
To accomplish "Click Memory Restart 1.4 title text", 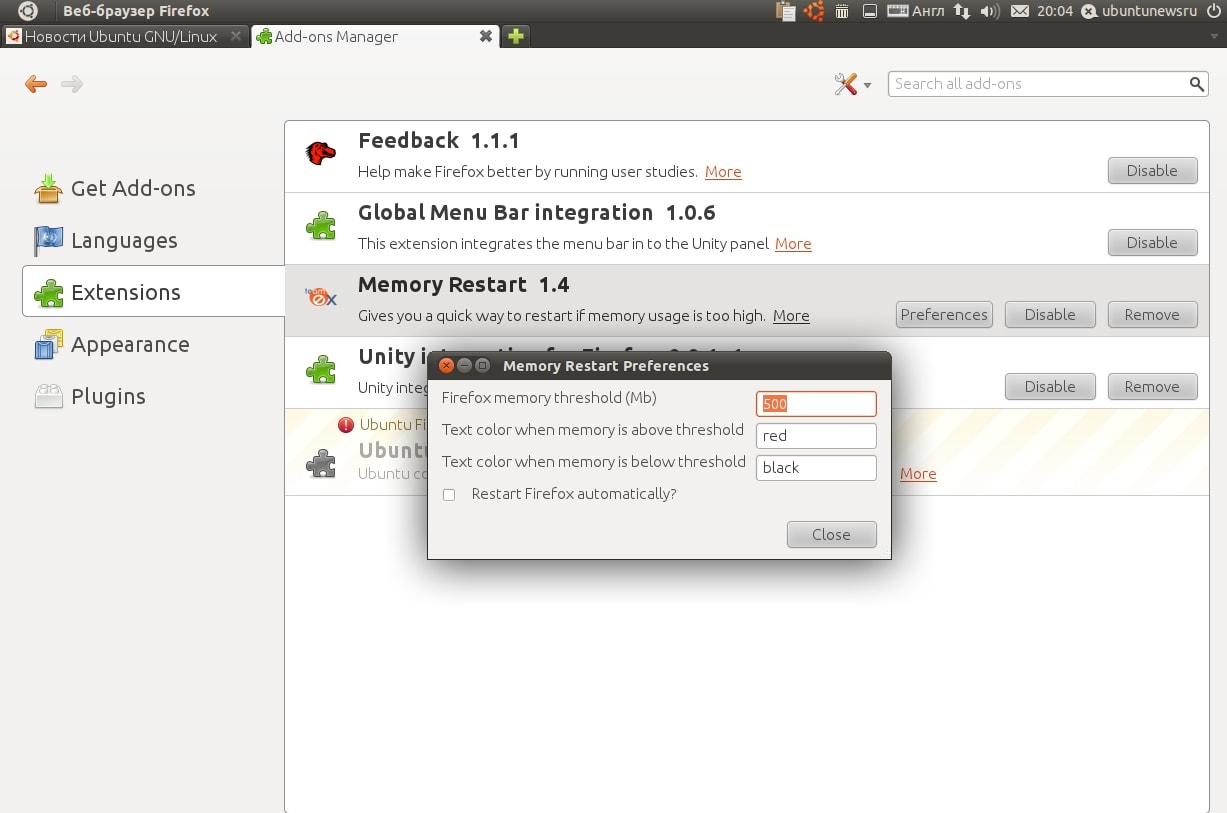I will point(464,285).
